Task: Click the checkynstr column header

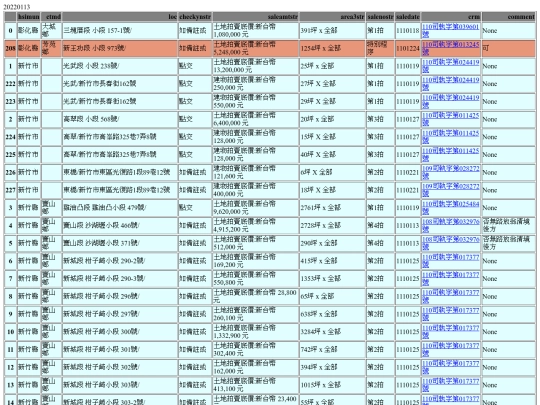Action: coord(195,17)
